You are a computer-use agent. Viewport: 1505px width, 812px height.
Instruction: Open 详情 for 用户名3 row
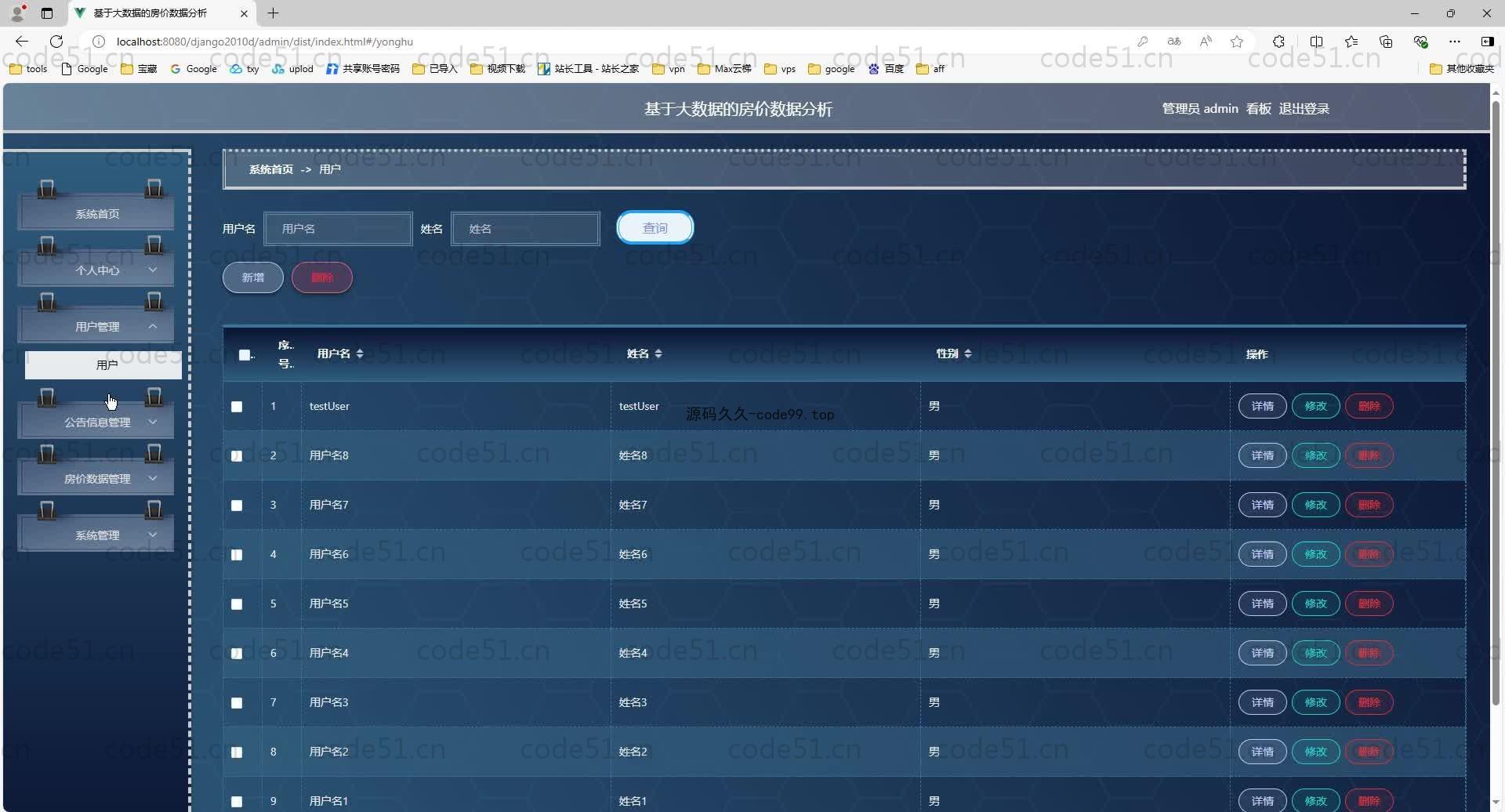coord(1262,702)
